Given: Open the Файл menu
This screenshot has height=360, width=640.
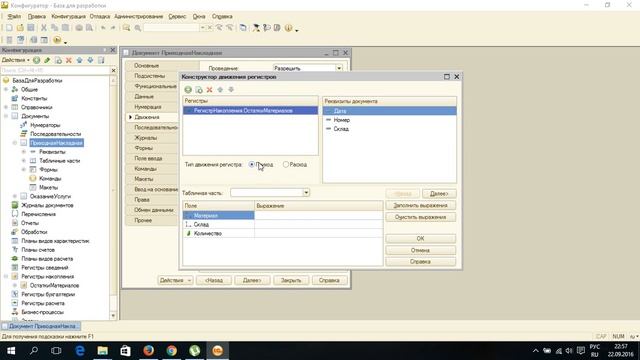Looking at the screenshot, I should [14, 16].
